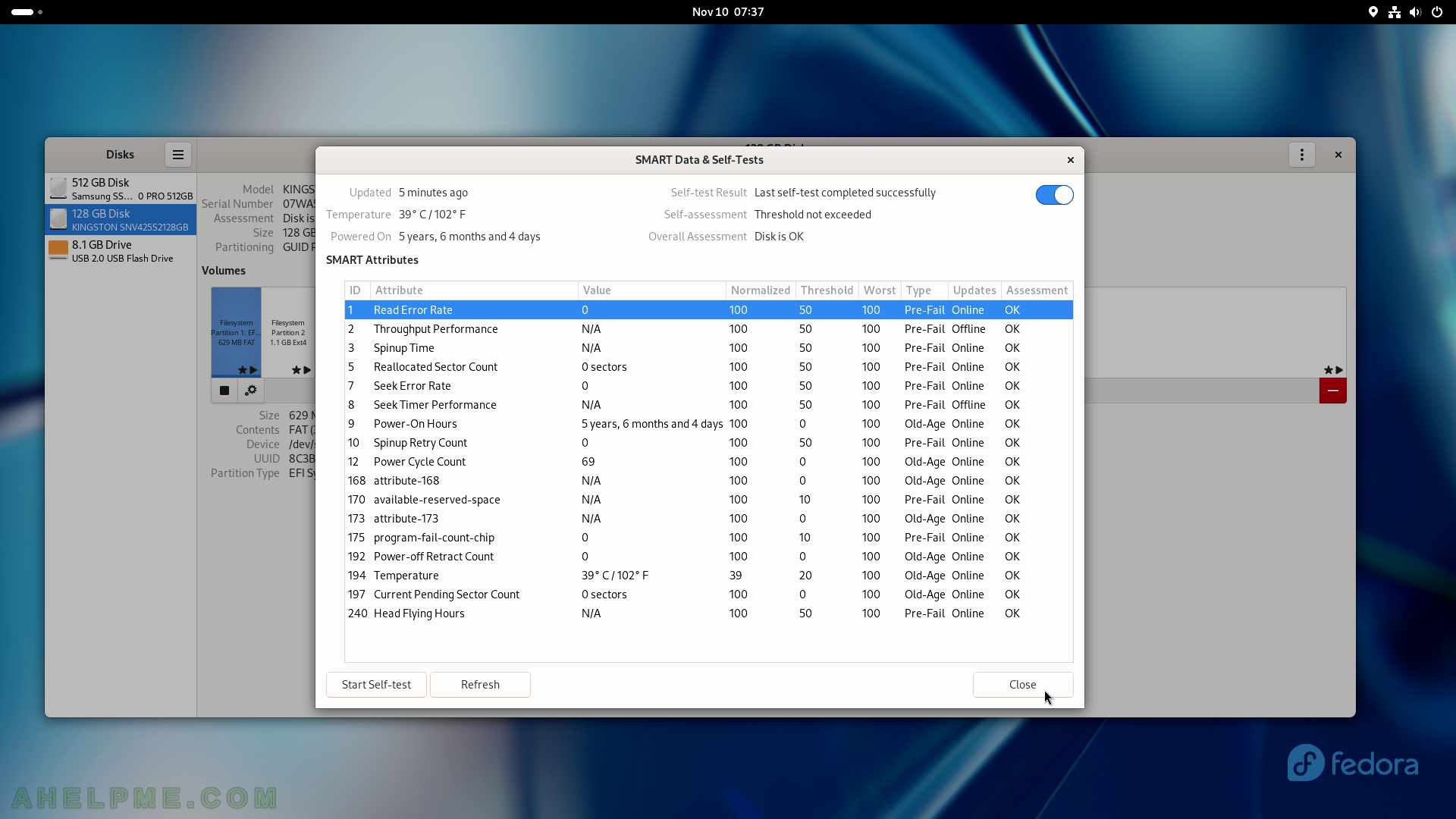The image size is (1456, 819).
Task: Close the SMART Data dialog with X
Action: (1071, 160)
